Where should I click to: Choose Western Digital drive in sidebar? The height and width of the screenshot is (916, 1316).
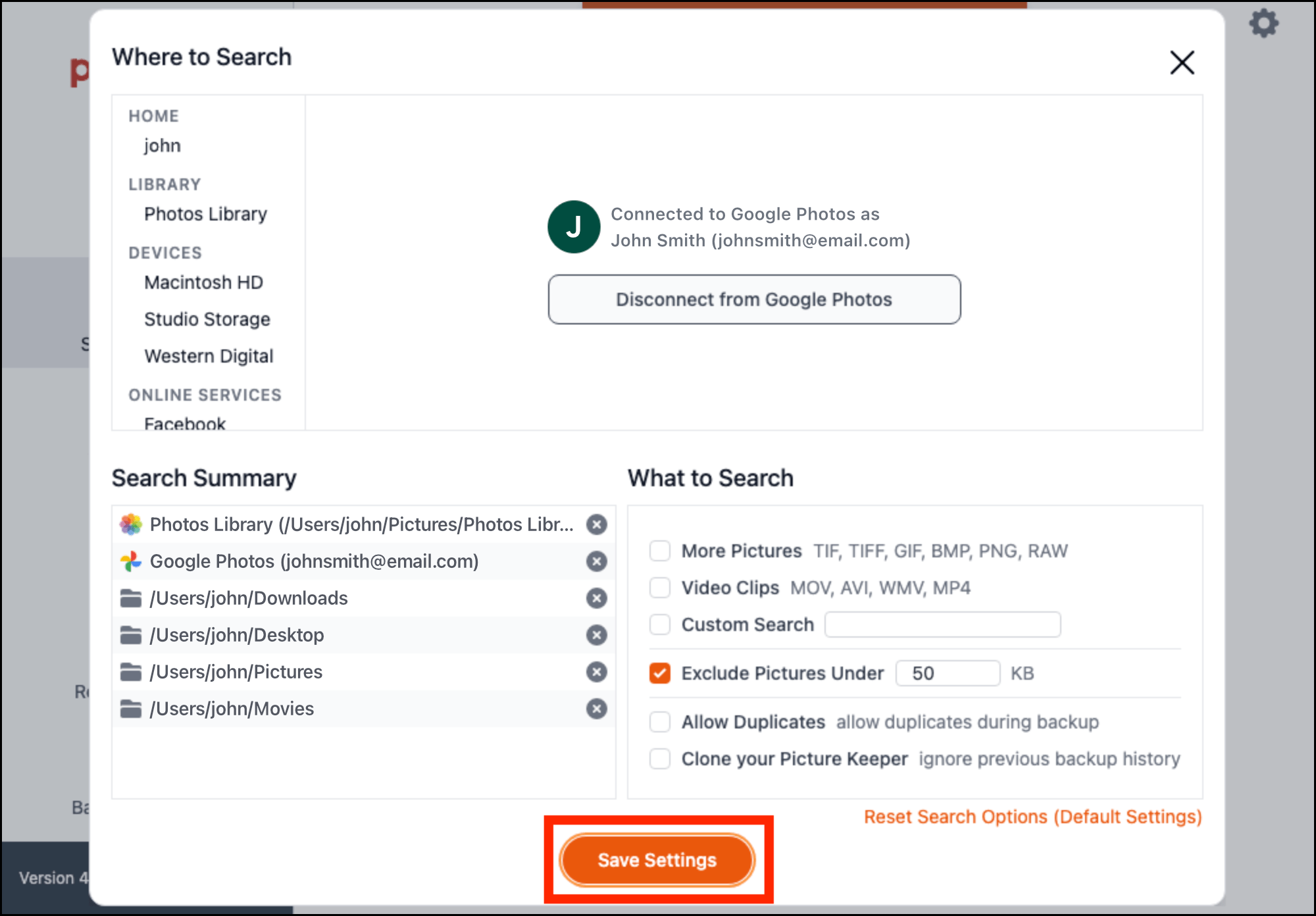209,356
